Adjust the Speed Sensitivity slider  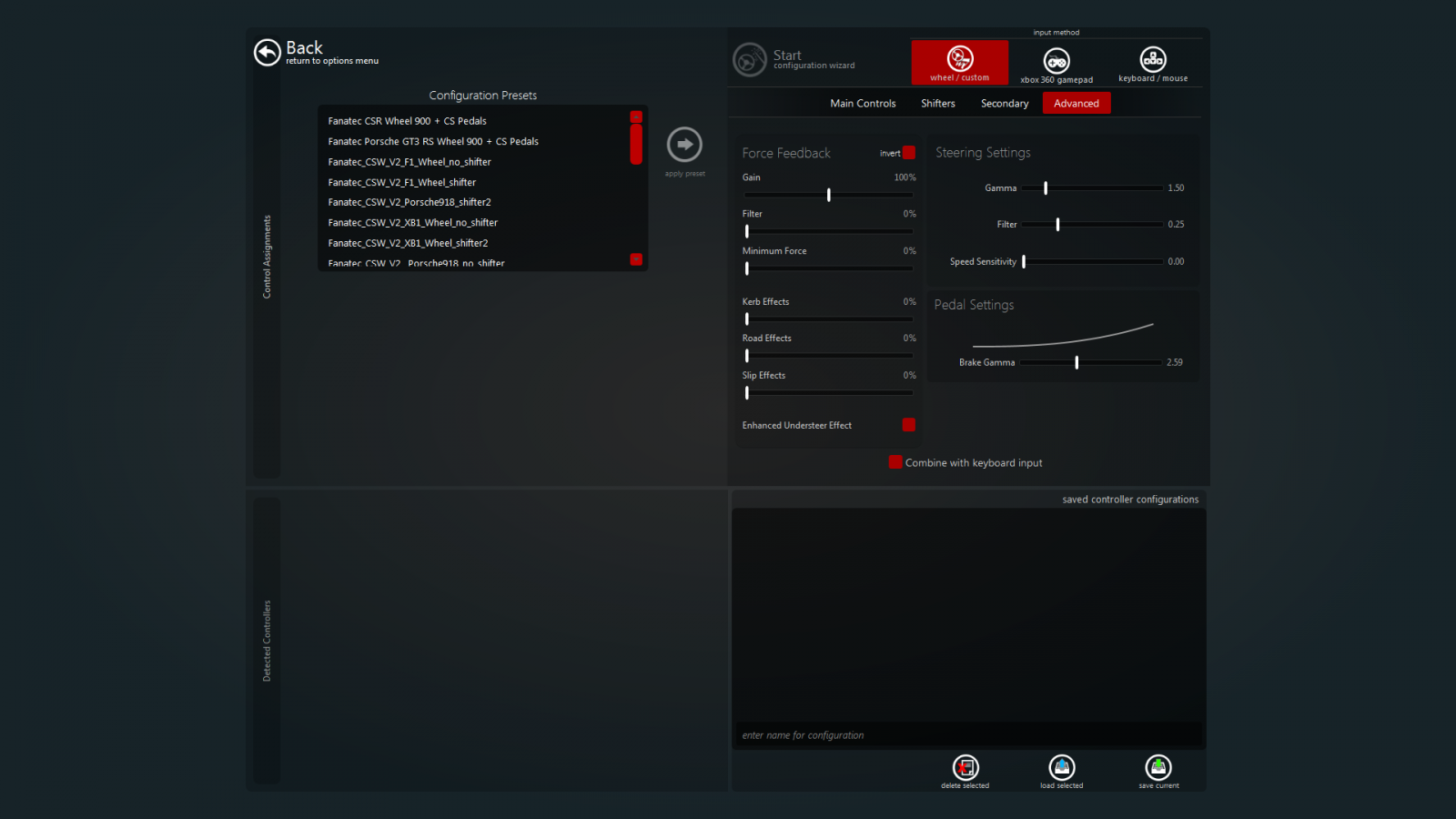[1092, 262]
